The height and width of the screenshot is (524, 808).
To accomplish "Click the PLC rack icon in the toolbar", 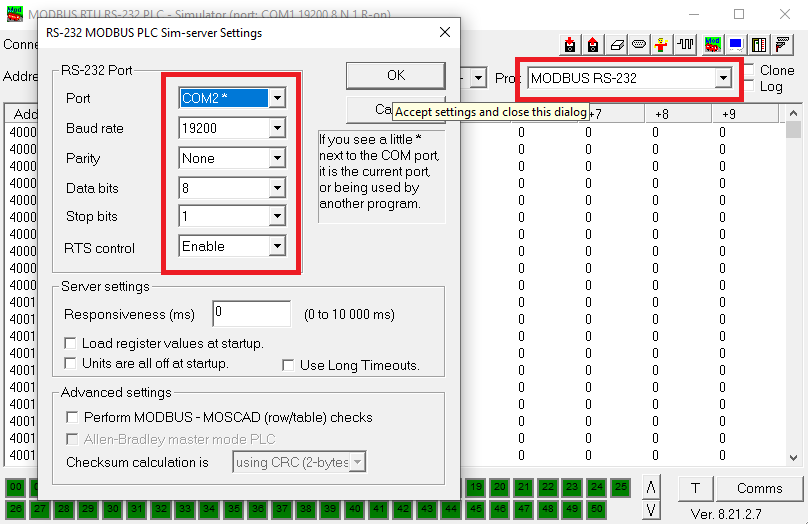I will coord(759,45).
